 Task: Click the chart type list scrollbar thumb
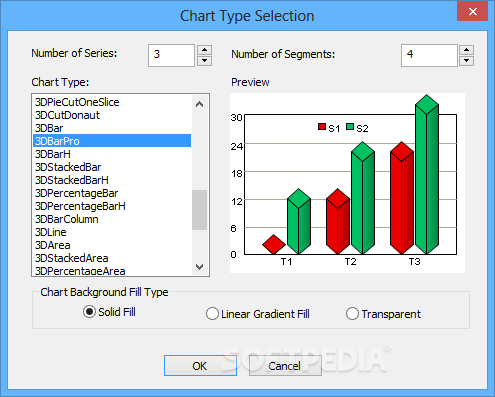[199, 210]
